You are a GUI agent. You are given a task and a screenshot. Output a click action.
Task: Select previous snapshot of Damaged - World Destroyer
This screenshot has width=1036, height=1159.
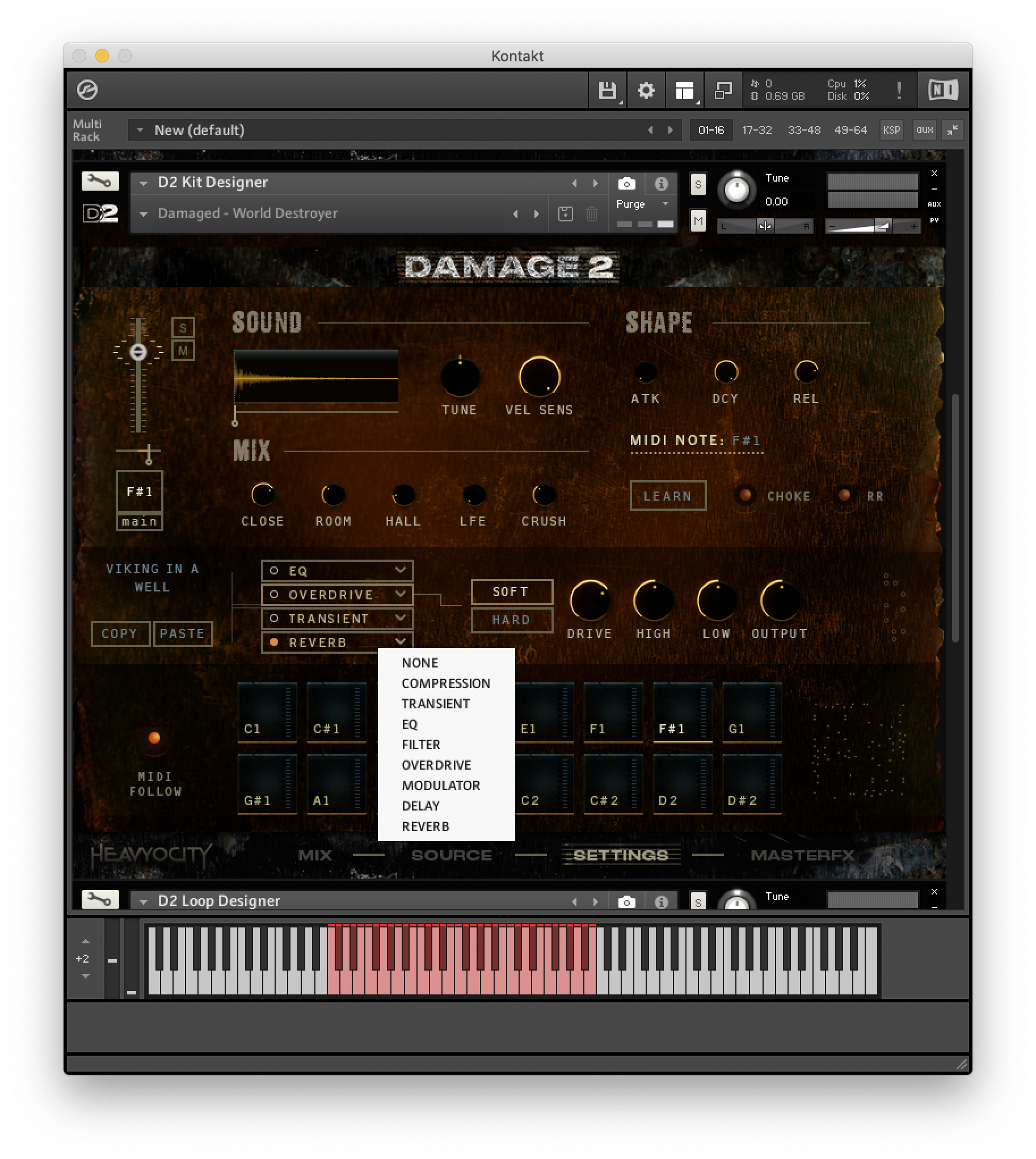coord(516,214)
